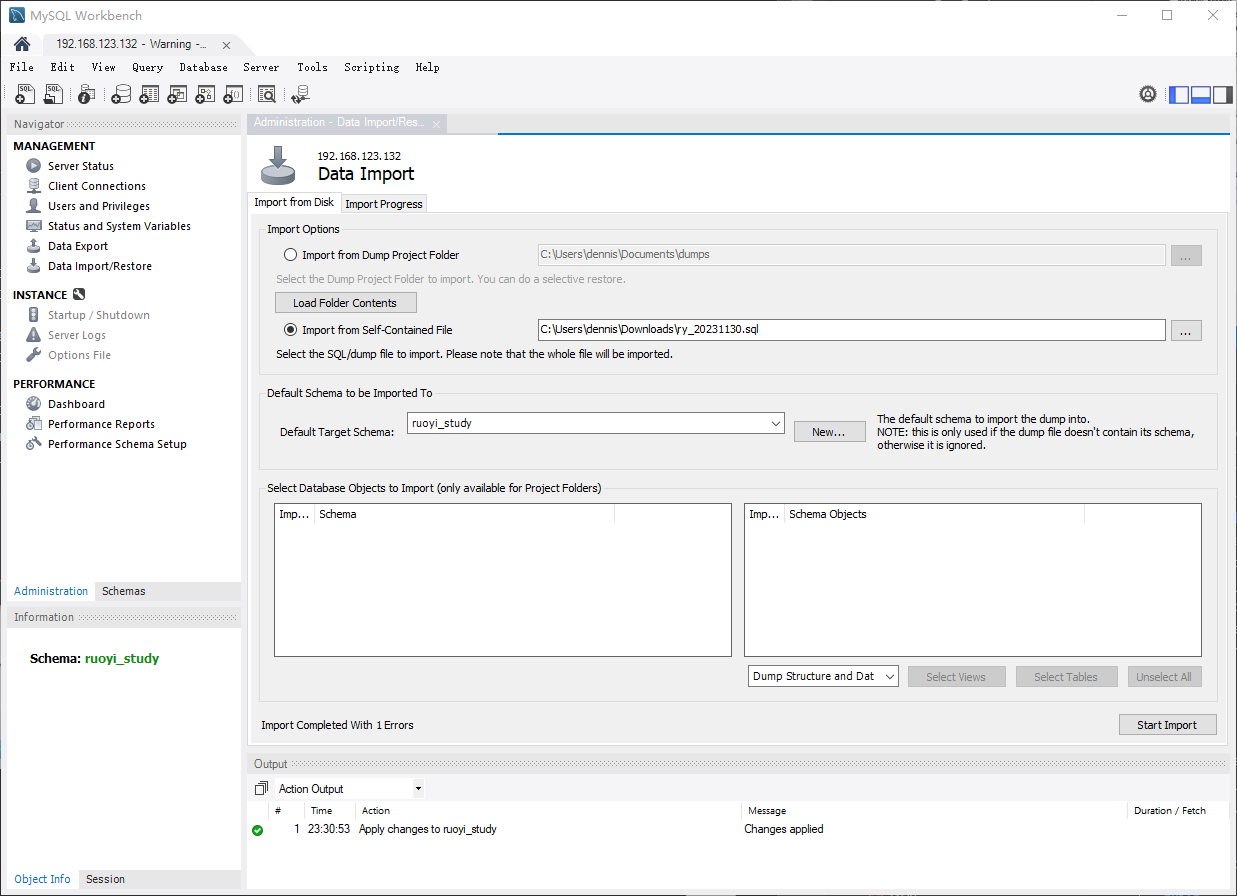Click the reconnect to DBMS toolbar icon
1237x896 pixels.
coord(300,94)
